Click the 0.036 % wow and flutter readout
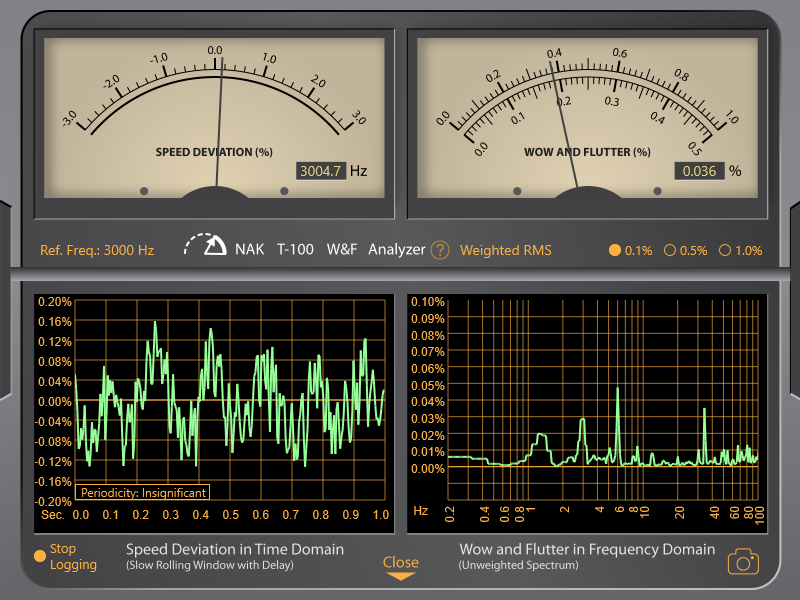 click(x=699, y=171)
